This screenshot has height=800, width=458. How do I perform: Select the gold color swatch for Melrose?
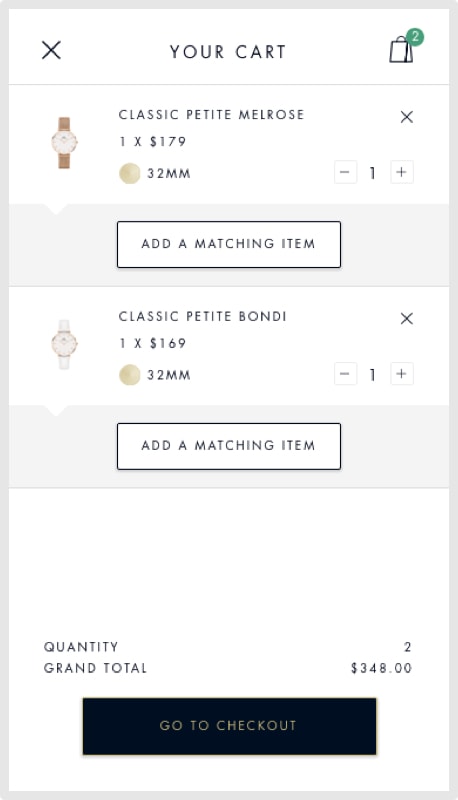(130, 173)
